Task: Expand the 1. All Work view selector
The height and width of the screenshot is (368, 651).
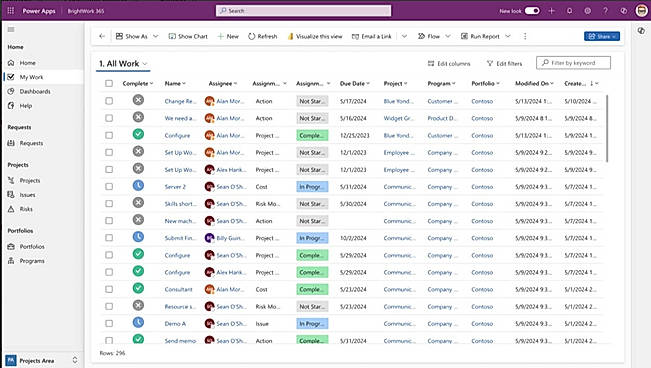Action: 123,64
